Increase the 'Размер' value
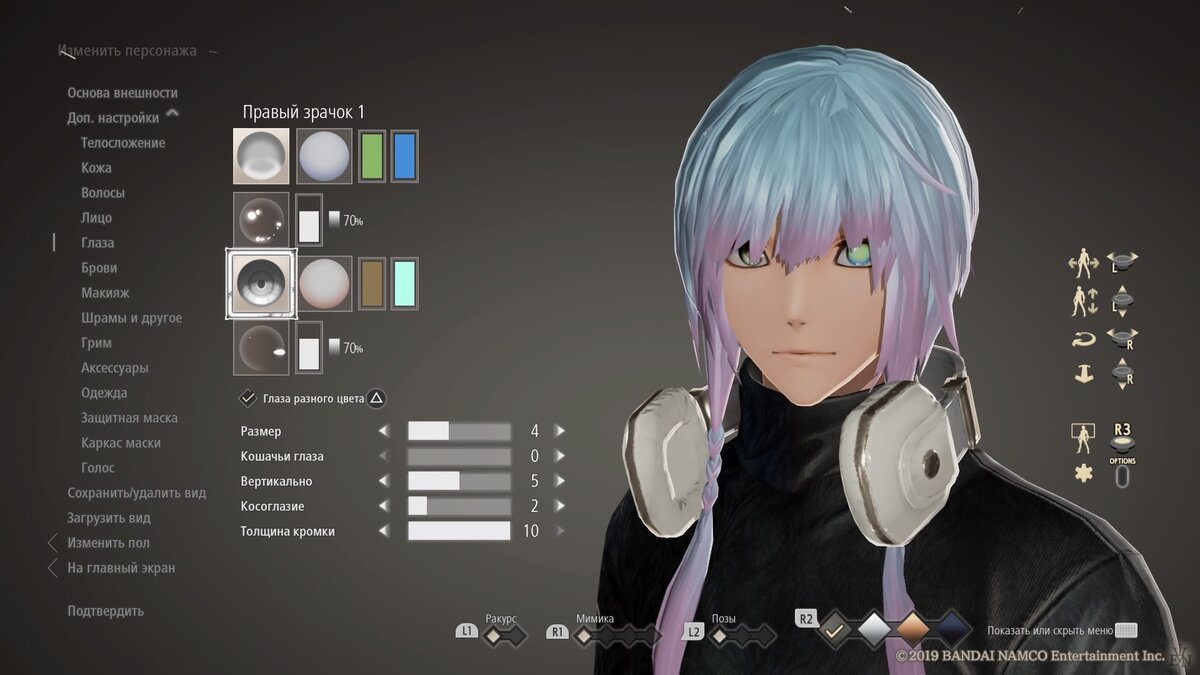The height and width of the screenshot is (675, 1200). (x=560, y=431)
